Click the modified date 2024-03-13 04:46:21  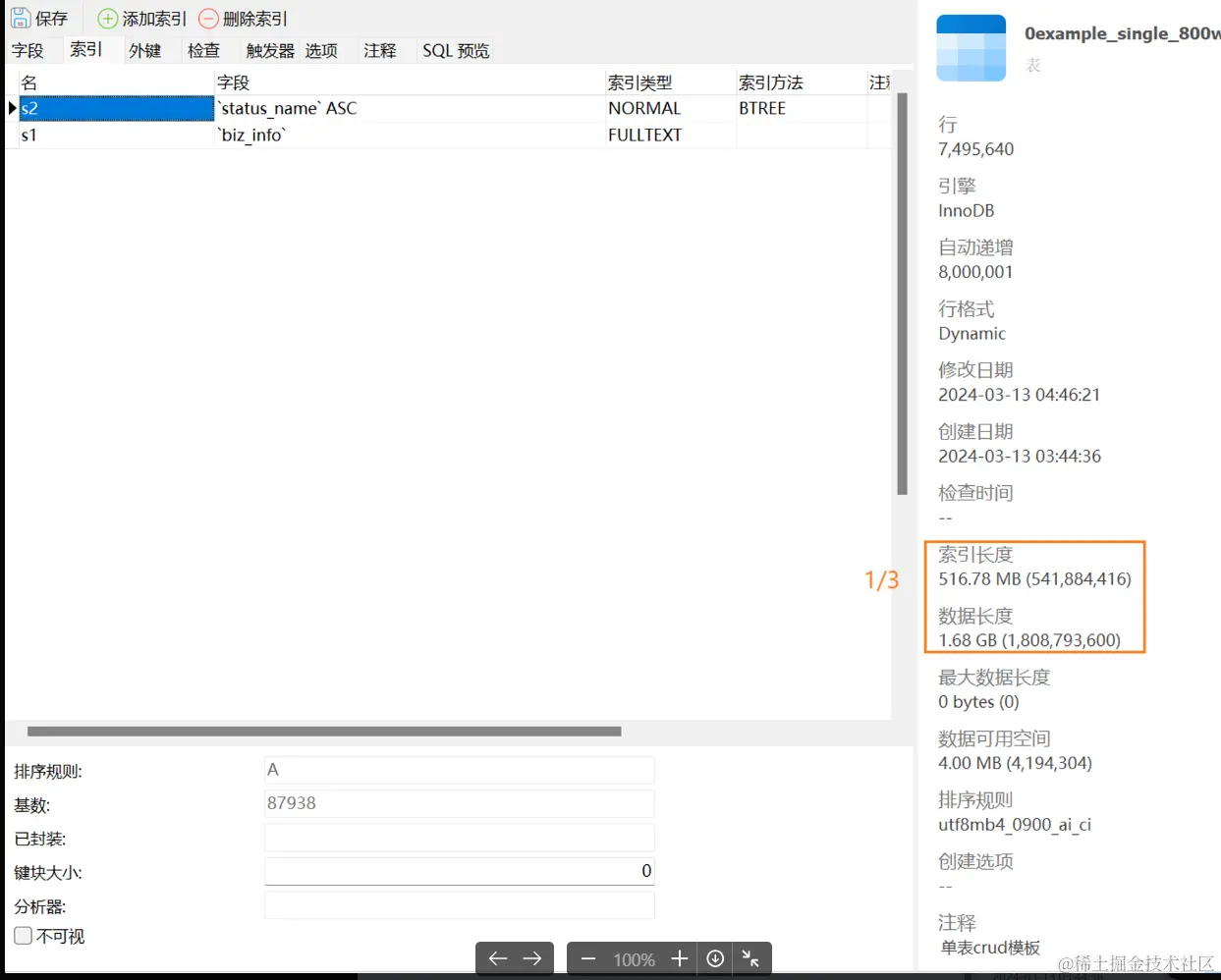point(1019,395)
